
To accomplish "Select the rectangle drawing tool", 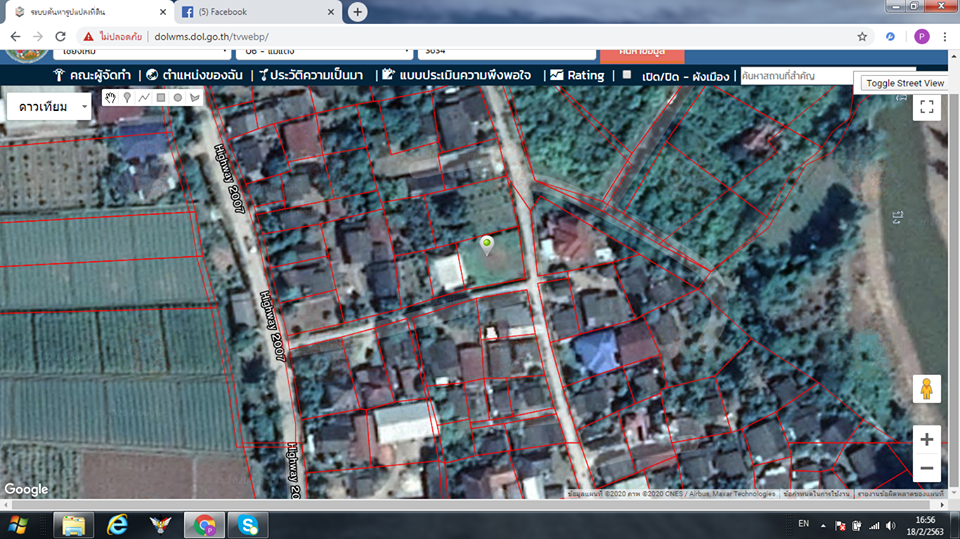I will [161, 97].
